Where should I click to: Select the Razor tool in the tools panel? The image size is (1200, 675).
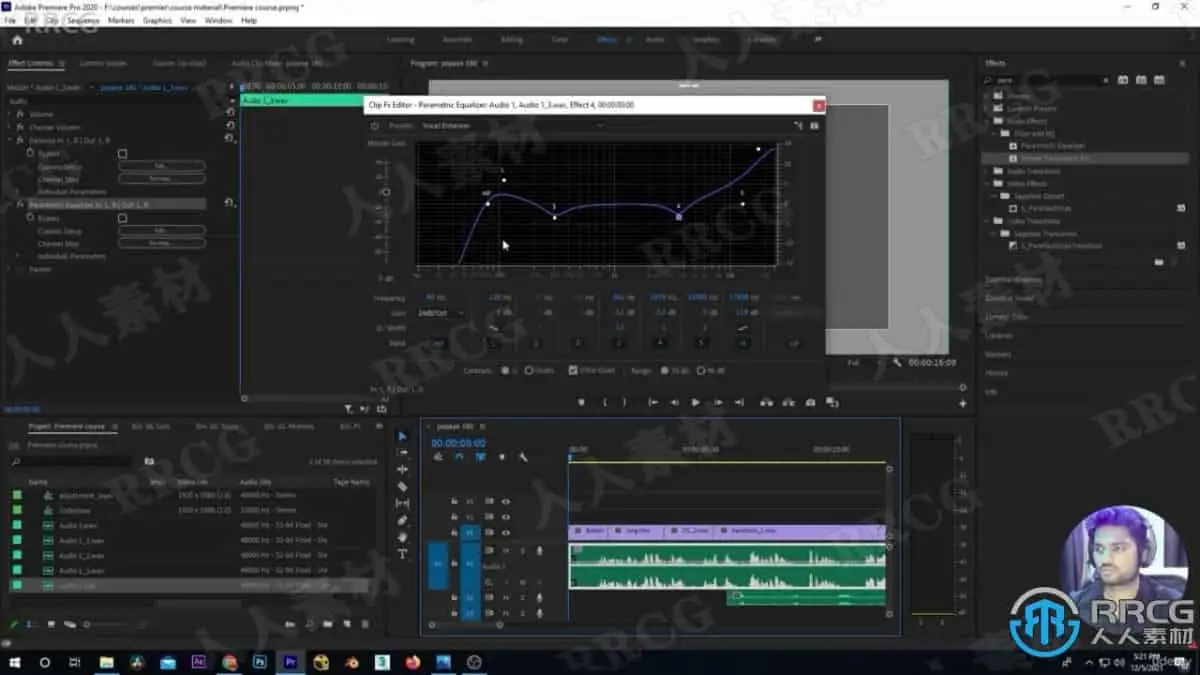click(x=402, y=486)
